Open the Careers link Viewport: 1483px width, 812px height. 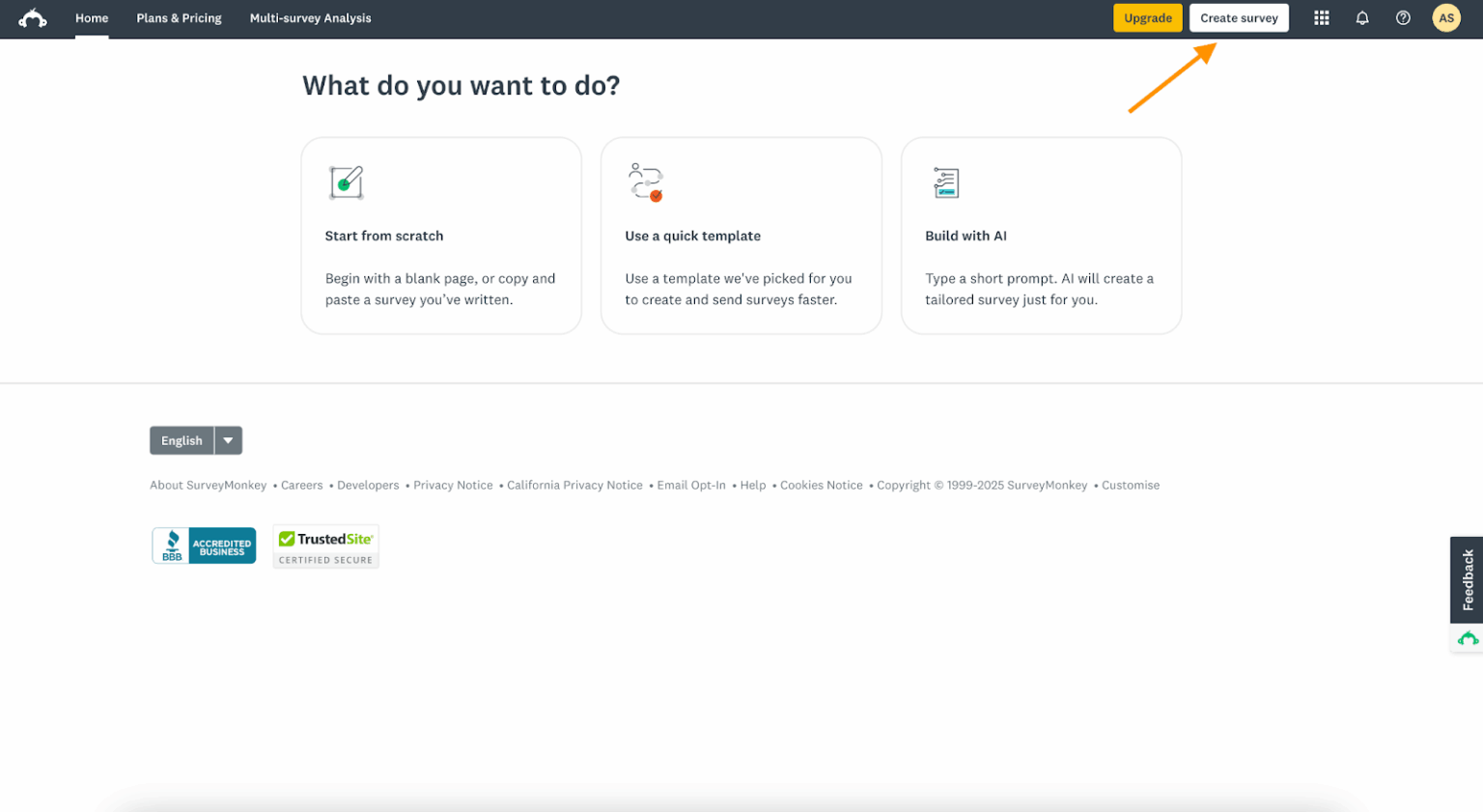point(301,485)
